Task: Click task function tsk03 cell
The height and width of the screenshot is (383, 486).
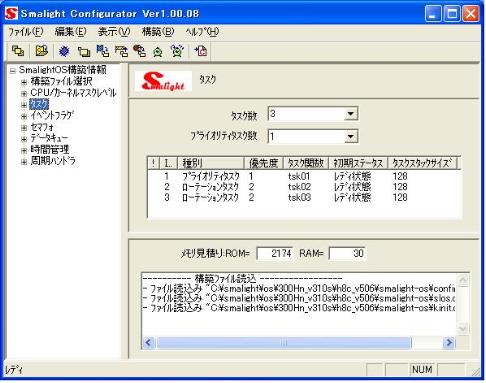Action: [299, 197]
